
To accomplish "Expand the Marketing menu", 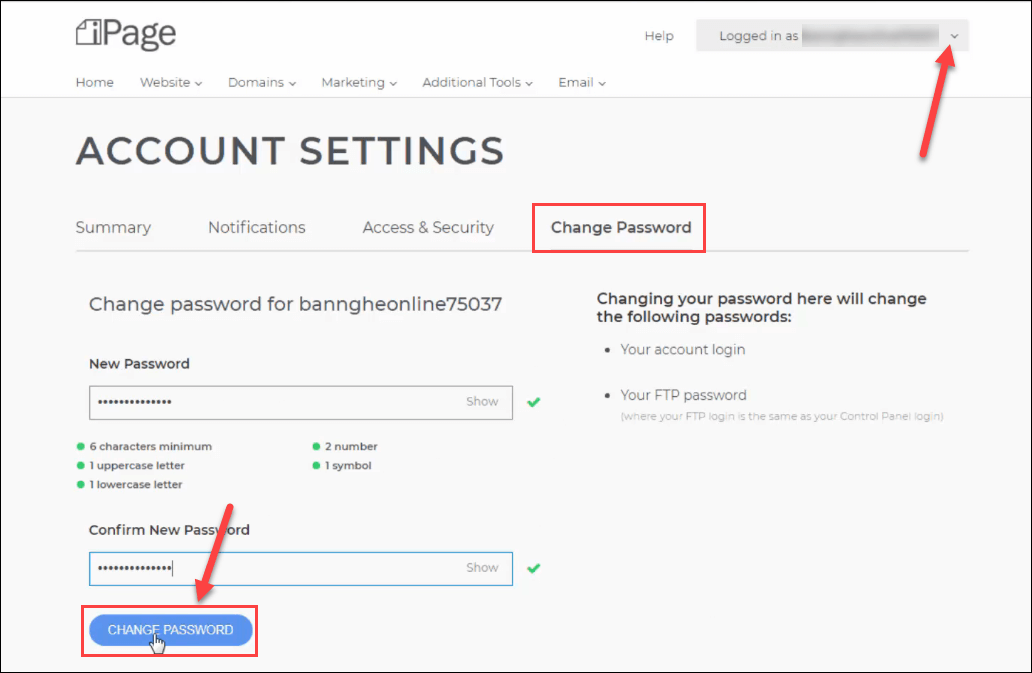I will tap(359, 82).
